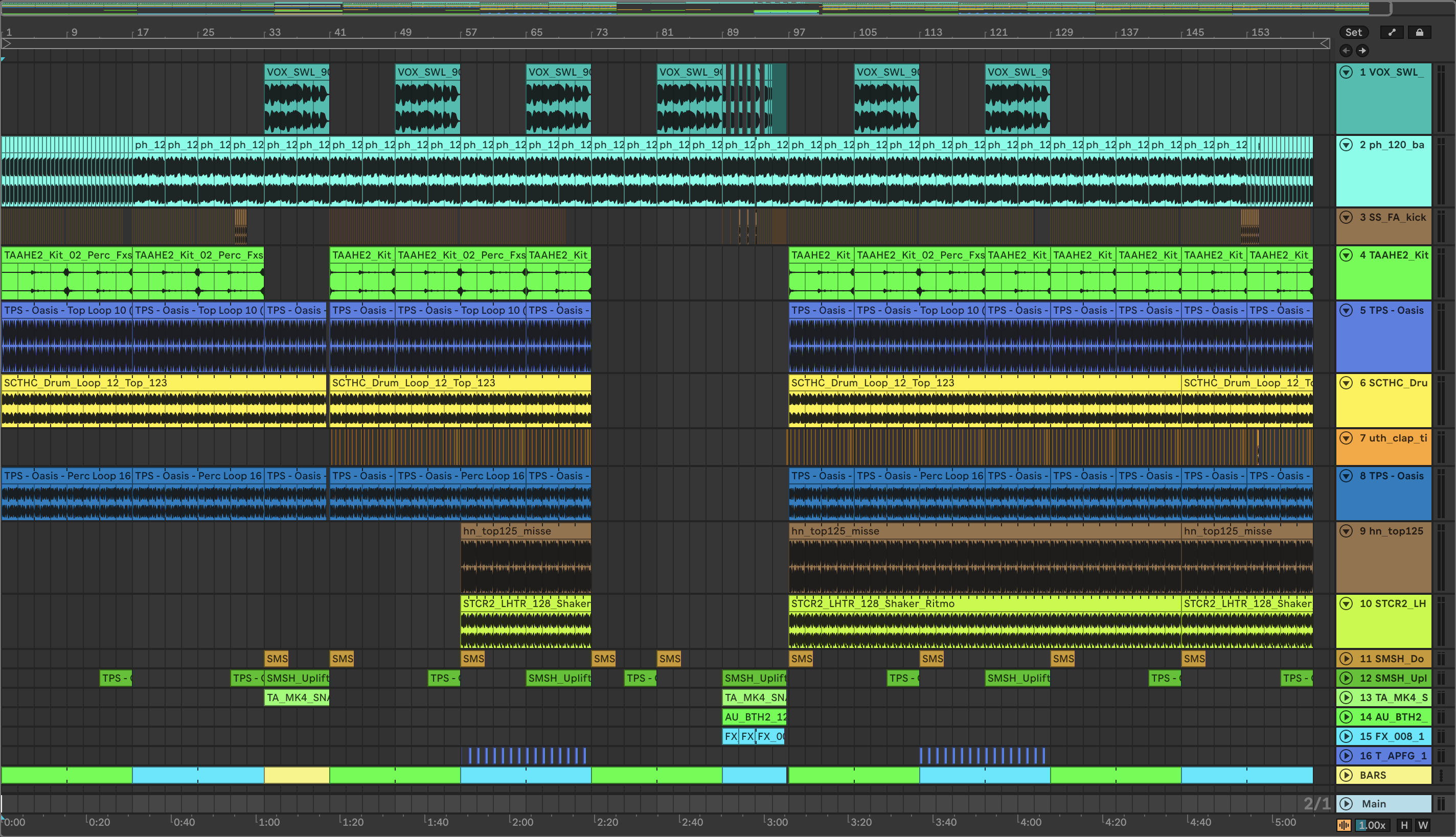The height and width of the screenshot is (837, 1456).
Task: Jump to the next locator arrow
Action: tap(1362, 51)
